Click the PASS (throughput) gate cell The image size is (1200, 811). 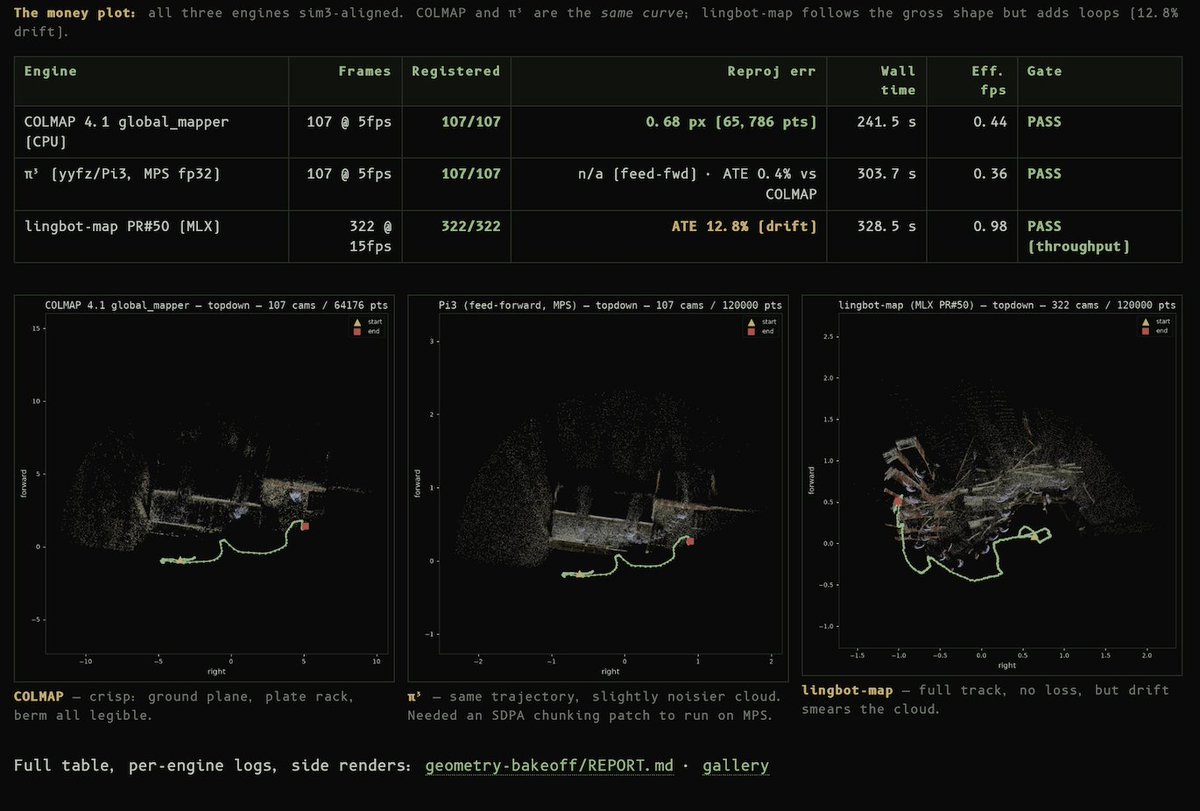[x=1078, y=237]
